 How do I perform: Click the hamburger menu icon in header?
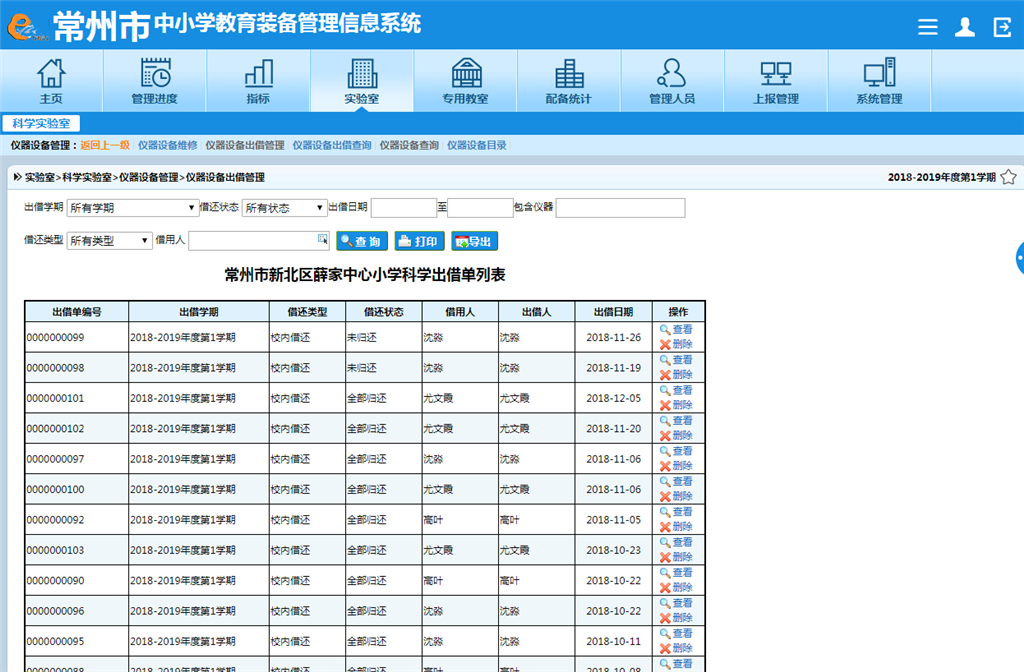927,27
